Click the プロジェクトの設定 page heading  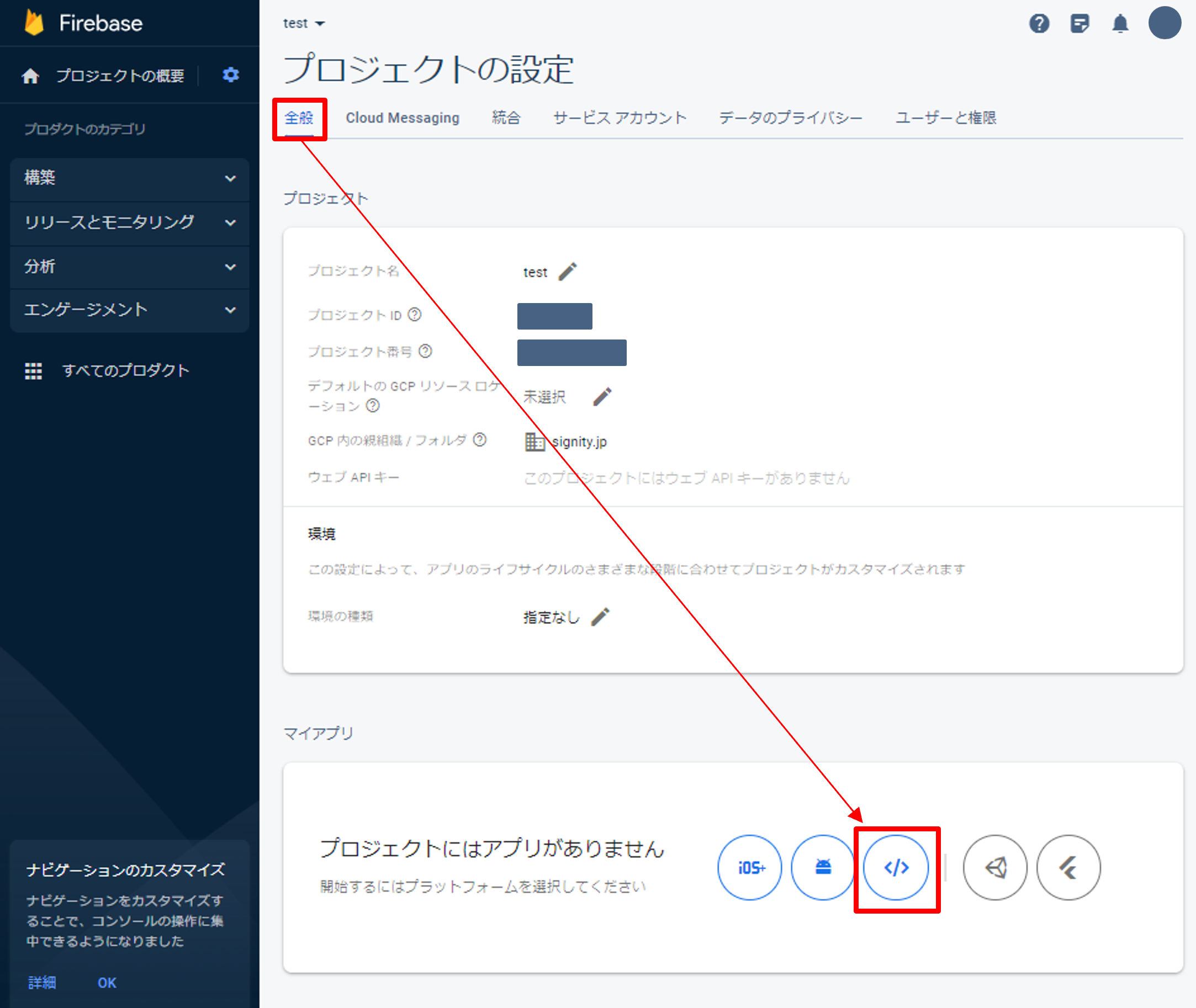tap(428, 69)
